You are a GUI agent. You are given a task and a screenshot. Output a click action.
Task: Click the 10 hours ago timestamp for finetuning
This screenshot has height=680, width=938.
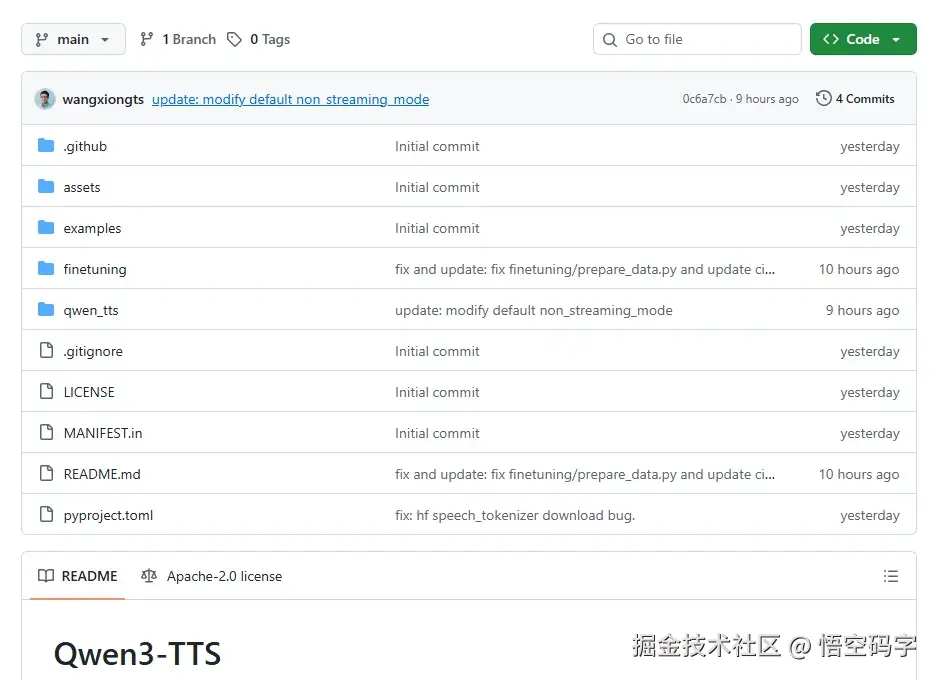click(x=859, y=270)
